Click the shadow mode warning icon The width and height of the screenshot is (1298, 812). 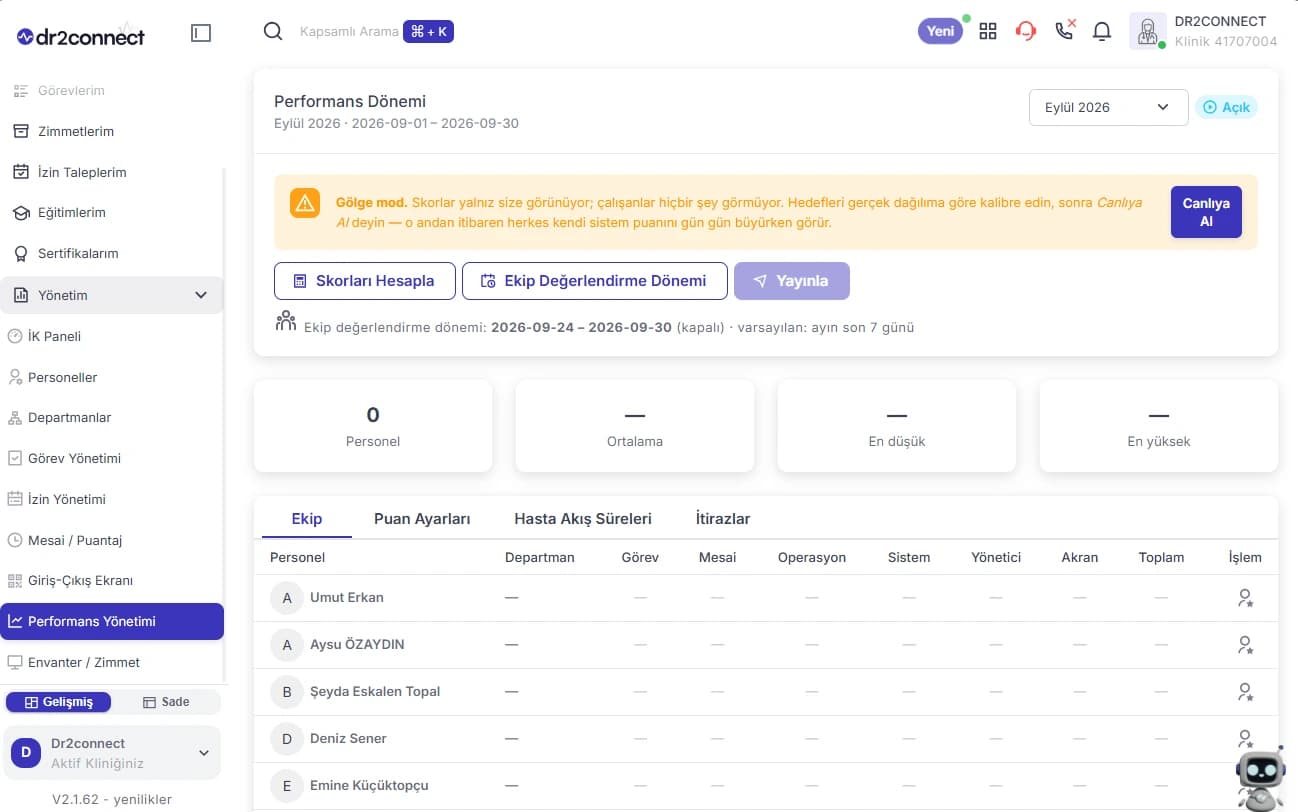pyautogui.click(x=305, y=203)
